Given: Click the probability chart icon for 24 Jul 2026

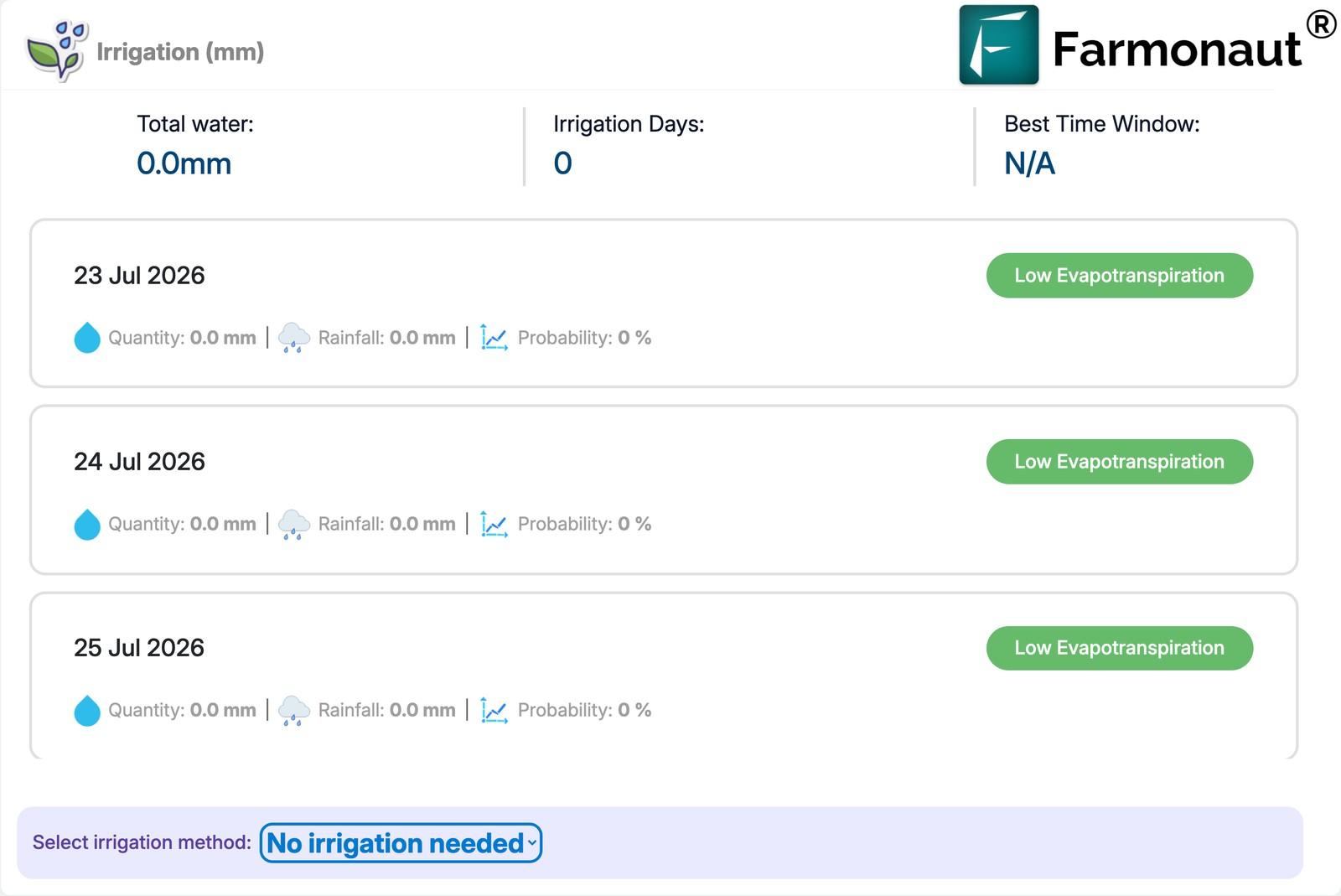Looking at the screenshot, I should pyautogui.click(x=494, y=524).
